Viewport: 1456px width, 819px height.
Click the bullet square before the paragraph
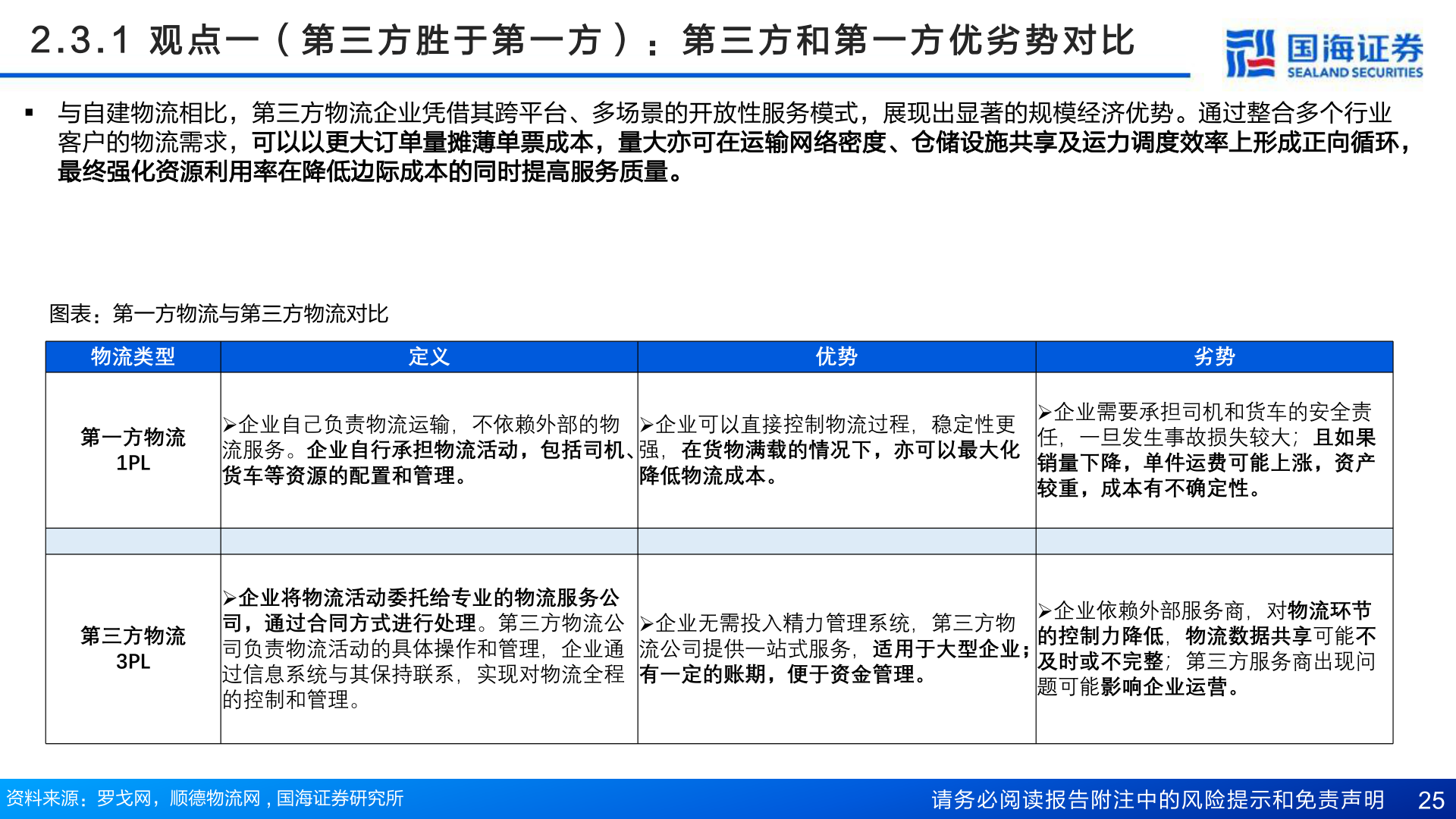(29, 111)
